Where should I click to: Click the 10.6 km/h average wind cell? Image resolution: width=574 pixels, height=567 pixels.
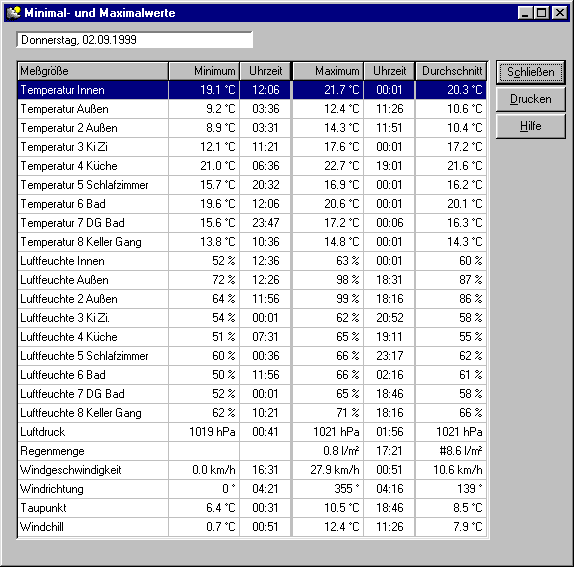(451, 471)
